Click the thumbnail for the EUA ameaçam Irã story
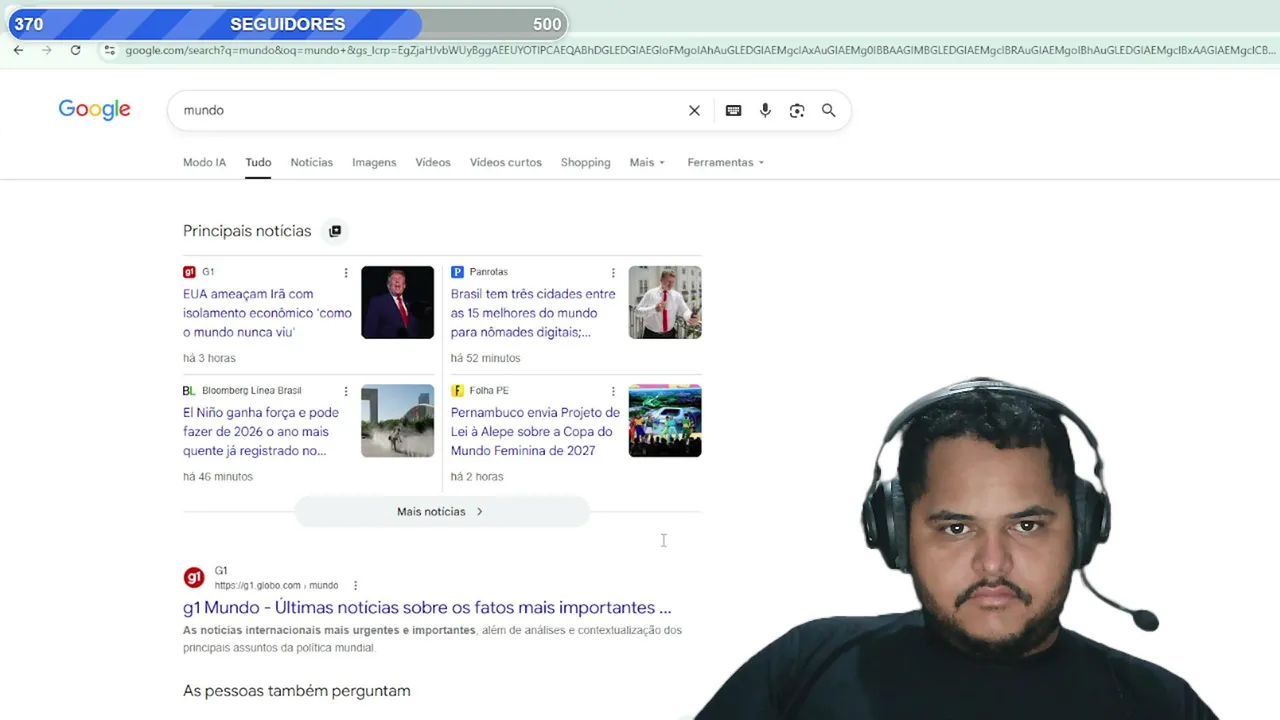Screen dimensions: 1280x720 [x=397, y=302]
